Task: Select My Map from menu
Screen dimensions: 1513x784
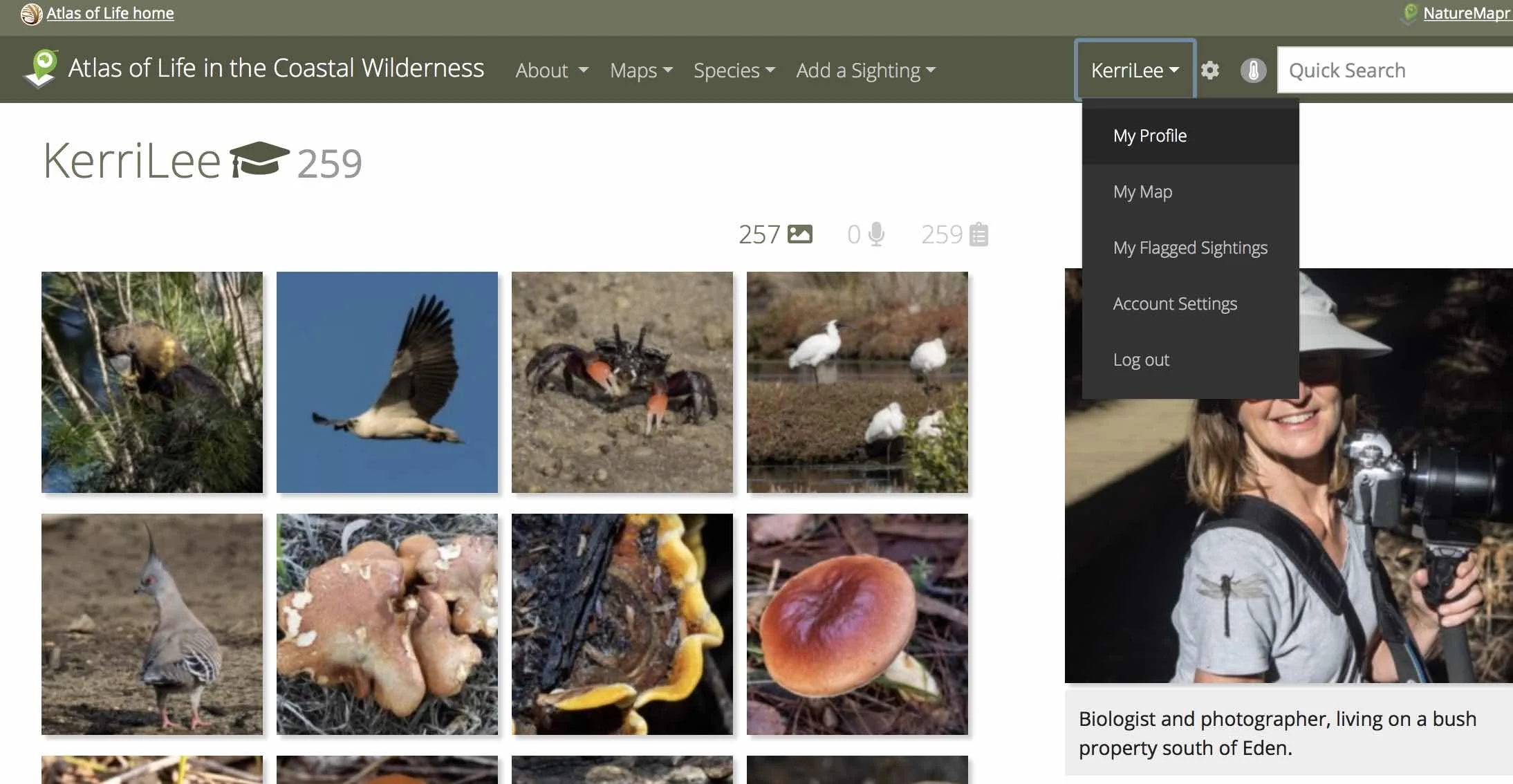Action: 1190,192
